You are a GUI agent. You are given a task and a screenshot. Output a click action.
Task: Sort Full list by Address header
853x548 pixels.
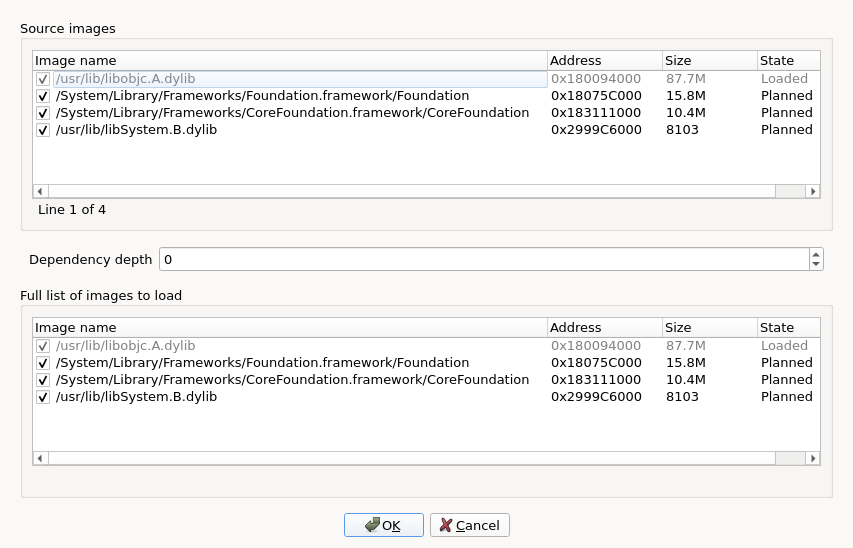pyautogui.click(x=605, y=328)
